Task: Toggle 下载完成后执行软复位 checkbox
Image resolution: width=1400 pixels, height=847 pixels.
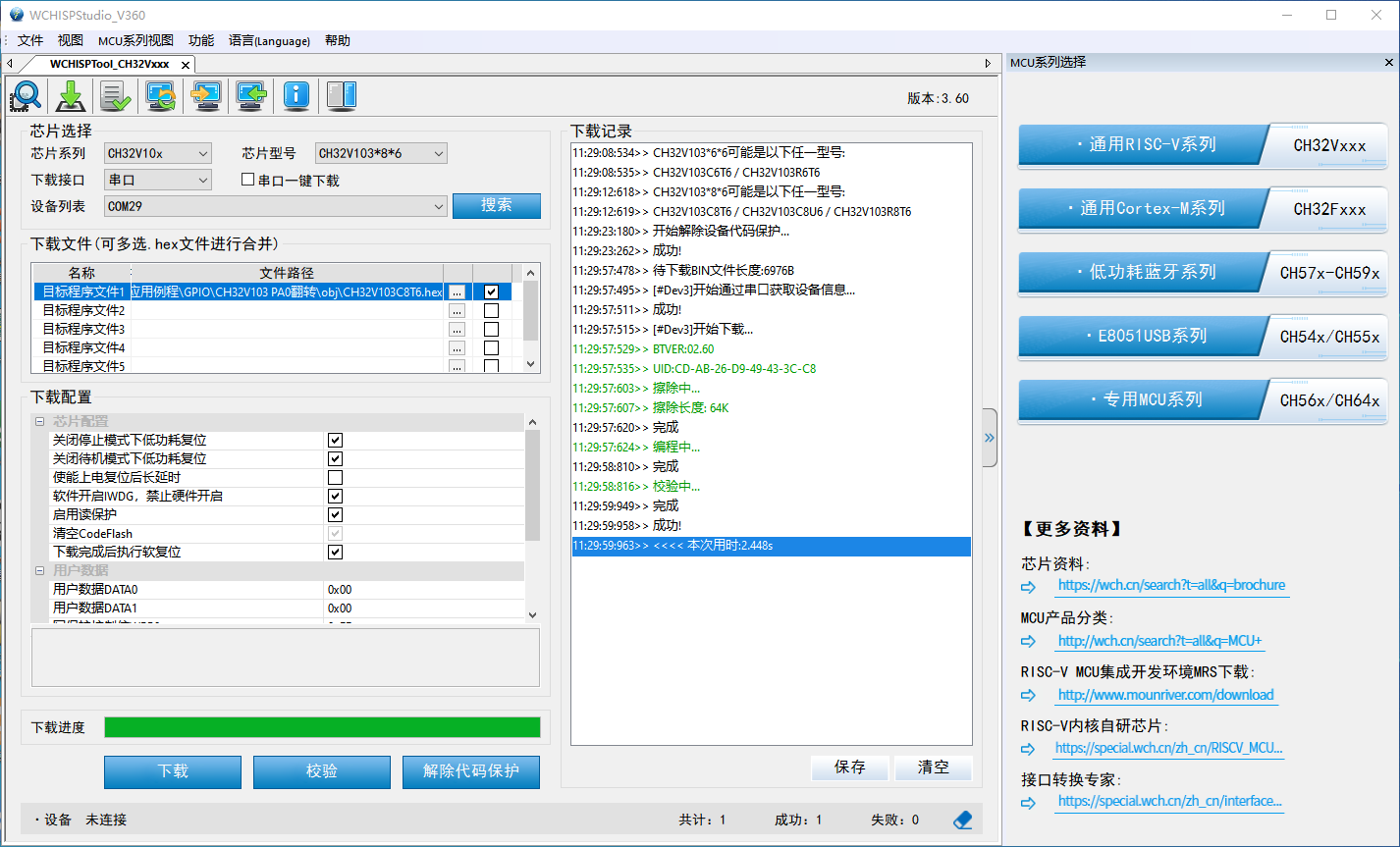Action: click(335, 553)
